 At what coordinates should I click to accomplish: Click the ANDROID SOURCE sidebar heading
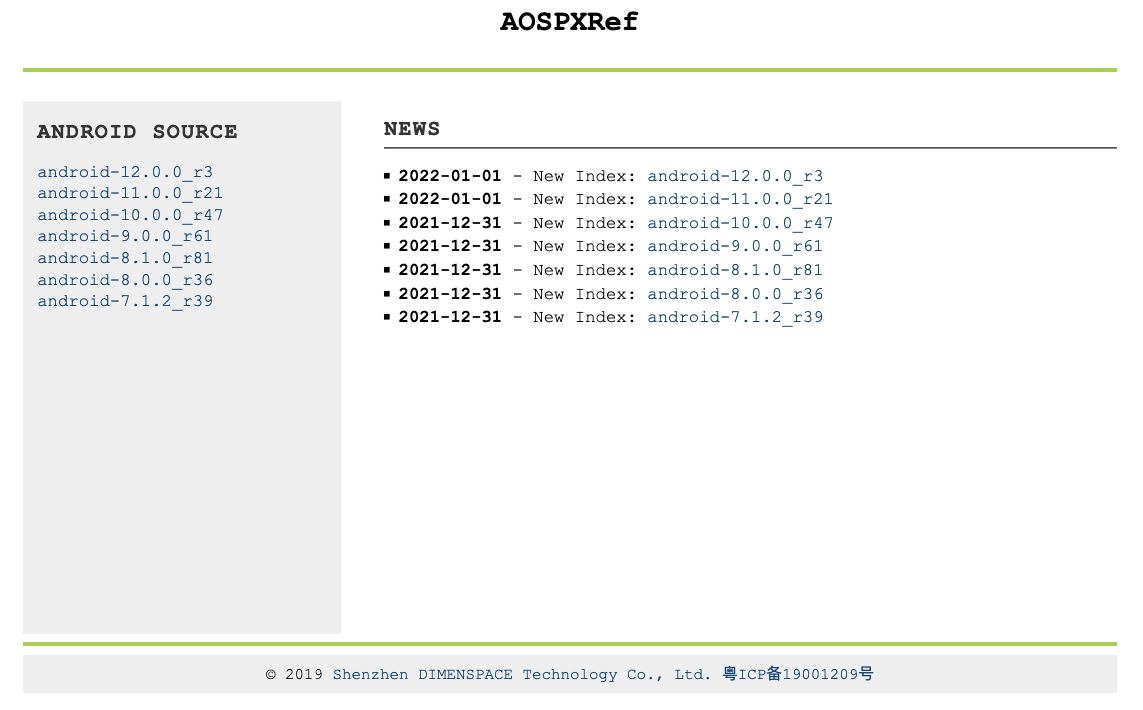pyautogui.click(x=137, y=132)
